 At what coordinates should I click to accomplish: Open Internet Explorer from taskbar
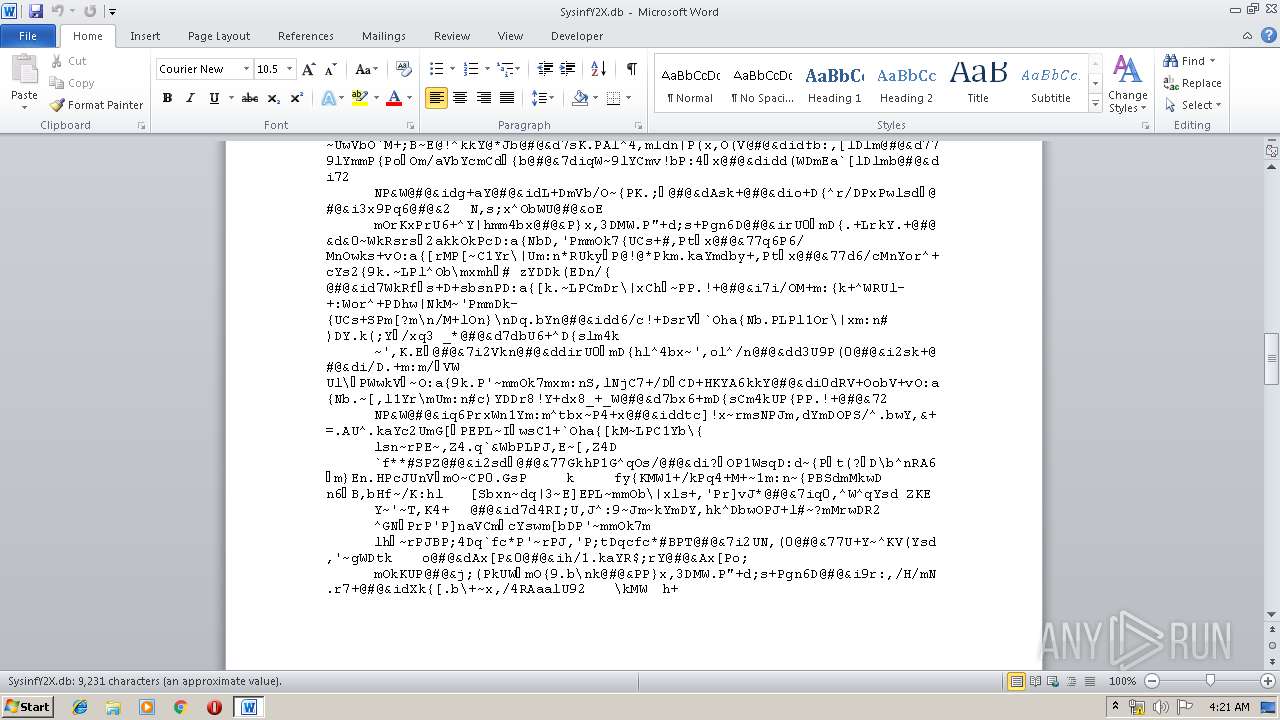click(x=80, y=707)
